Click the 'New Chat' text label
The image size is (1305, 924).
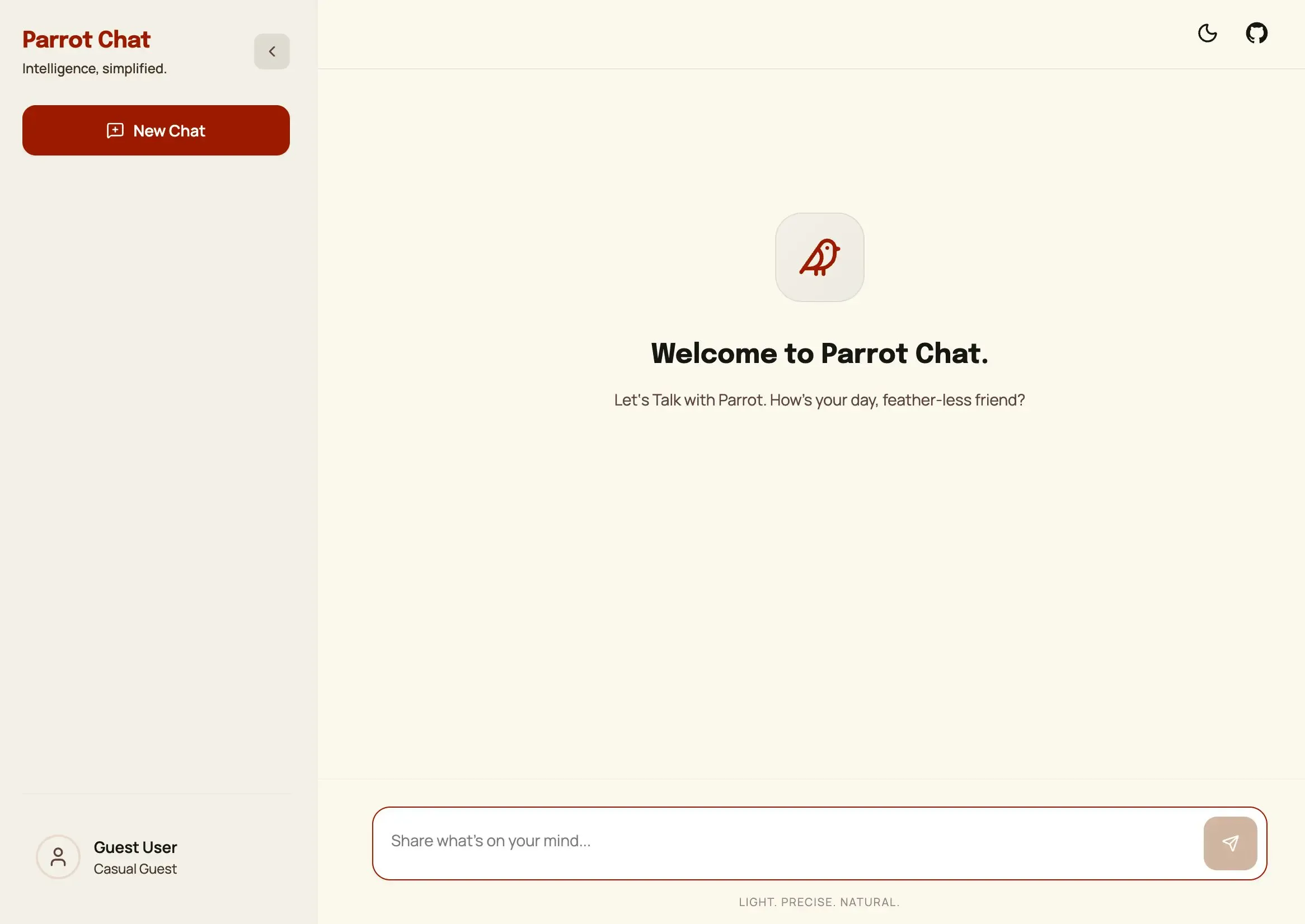[169, 131]
